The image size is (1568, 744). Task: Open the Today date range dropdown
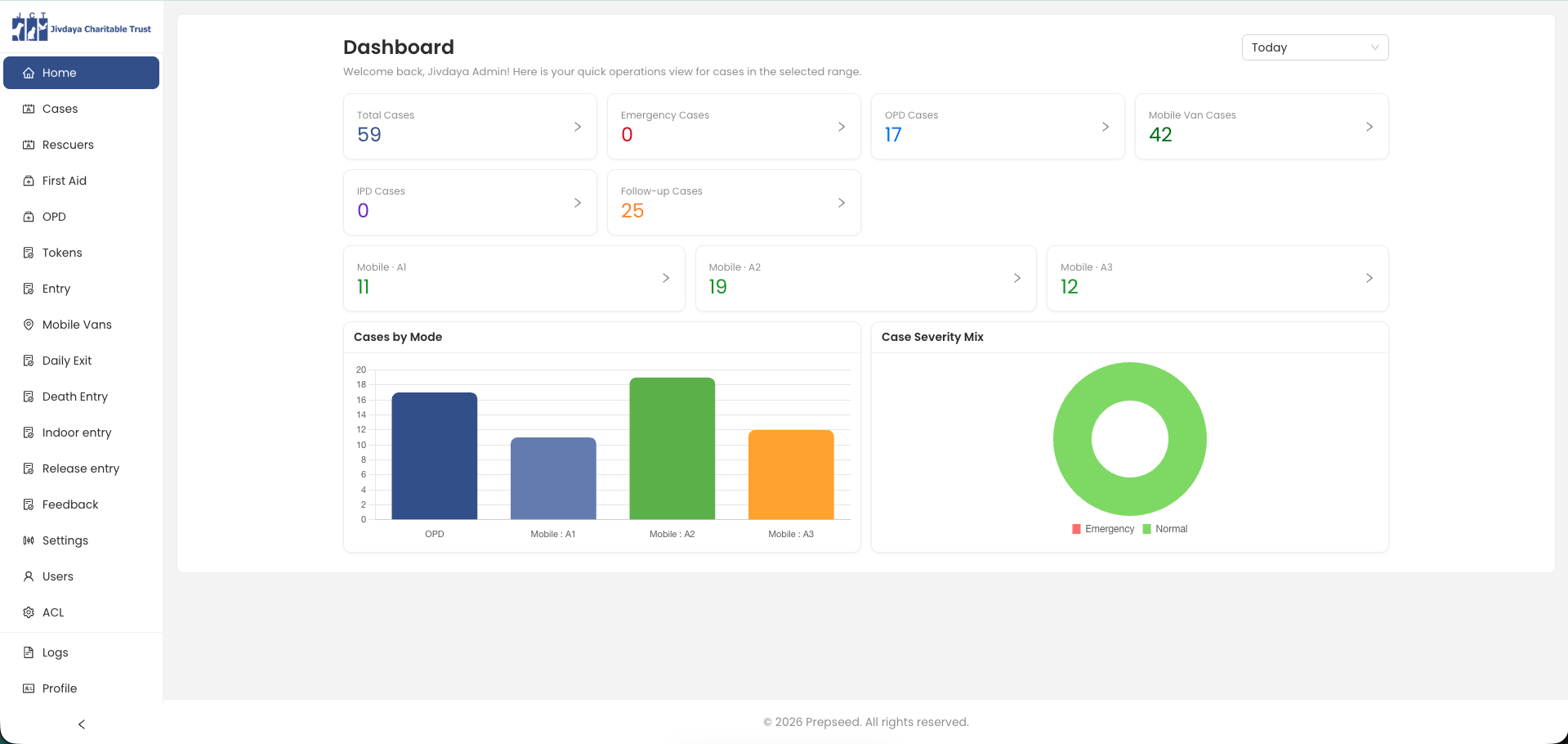(x=1315, y=47)
